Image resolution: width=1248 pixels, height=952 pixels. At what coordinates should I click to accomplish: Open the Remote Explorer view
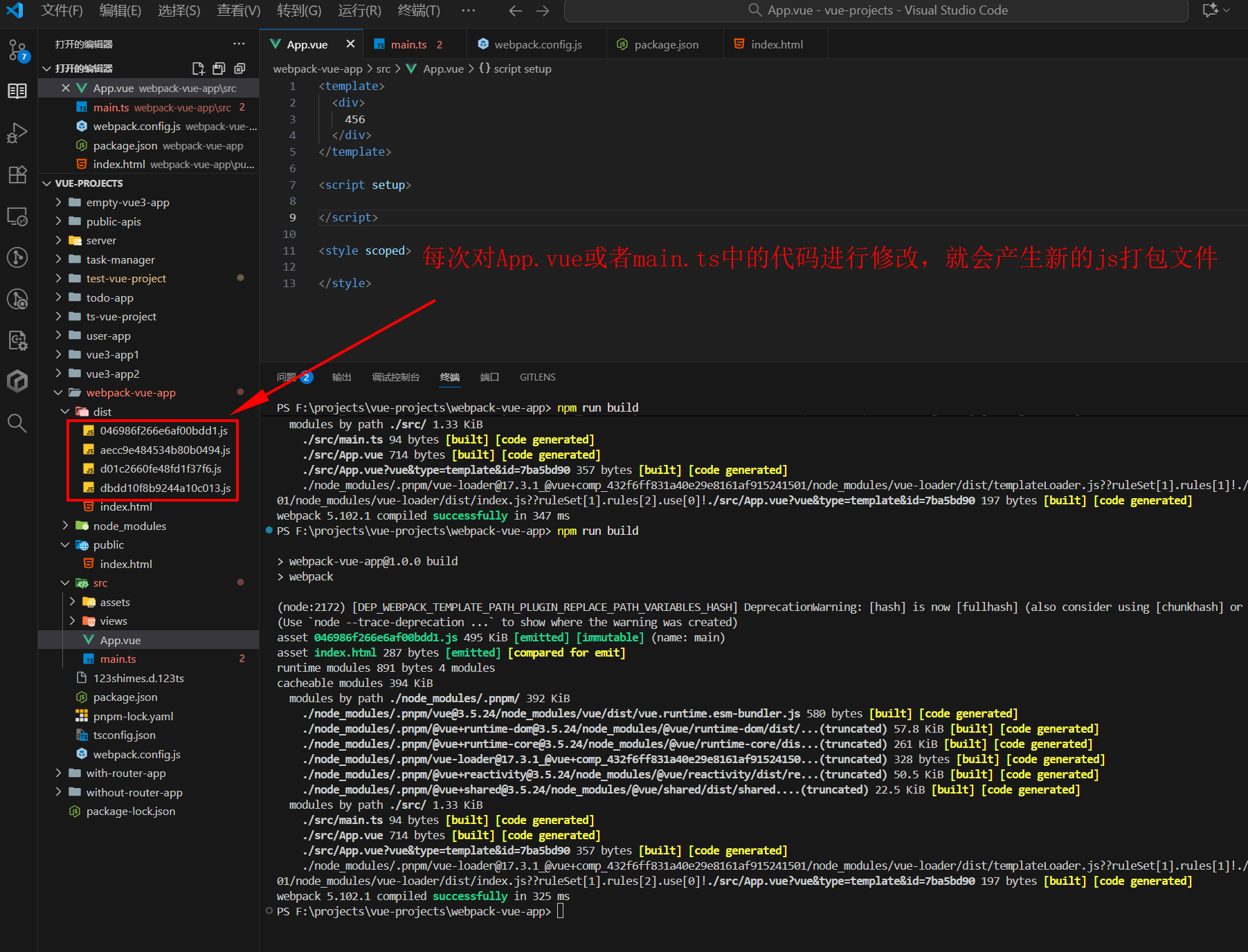(17, 217)
